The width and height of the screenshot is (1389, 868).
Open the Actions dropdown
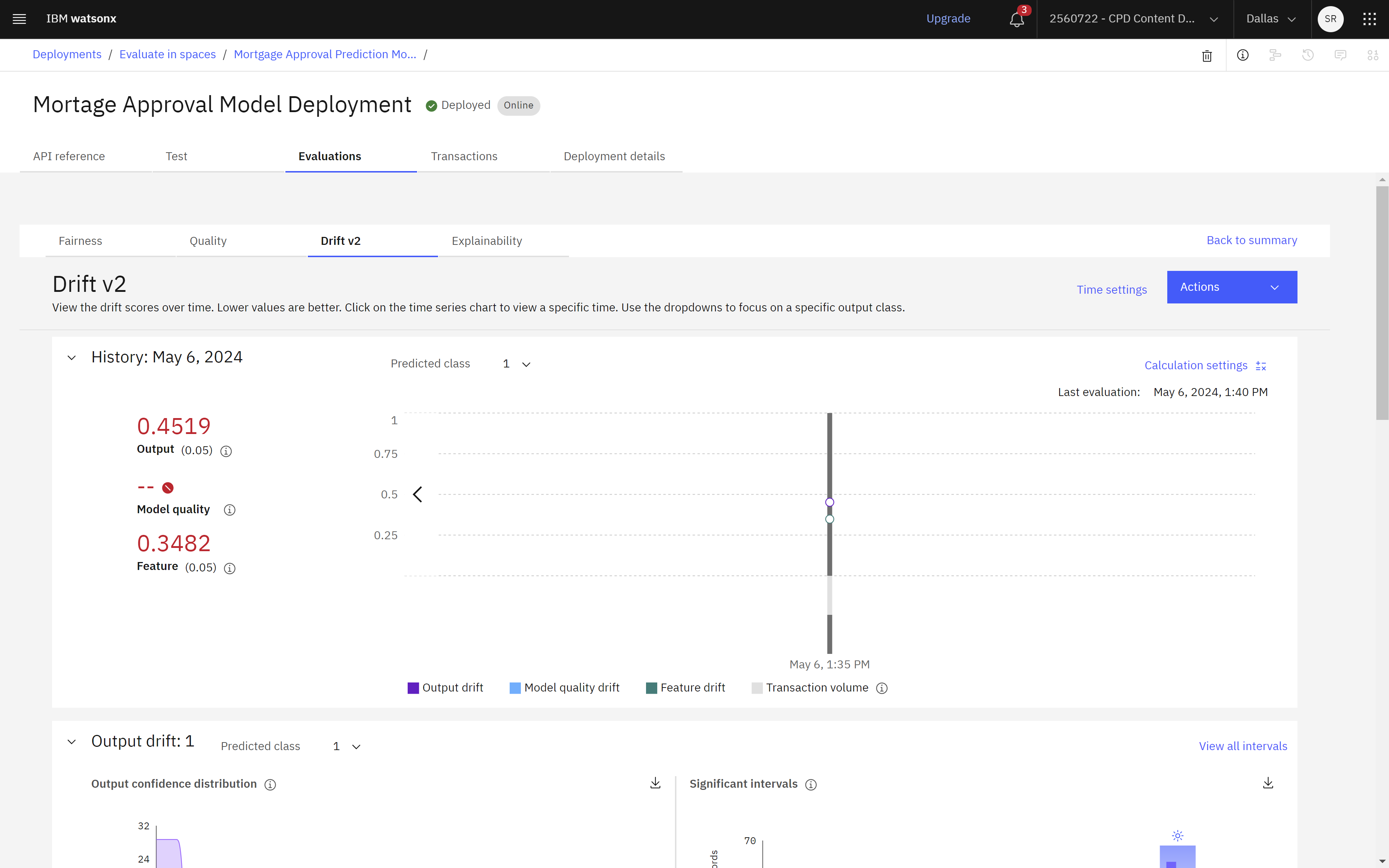click(x=1231, y=287)
